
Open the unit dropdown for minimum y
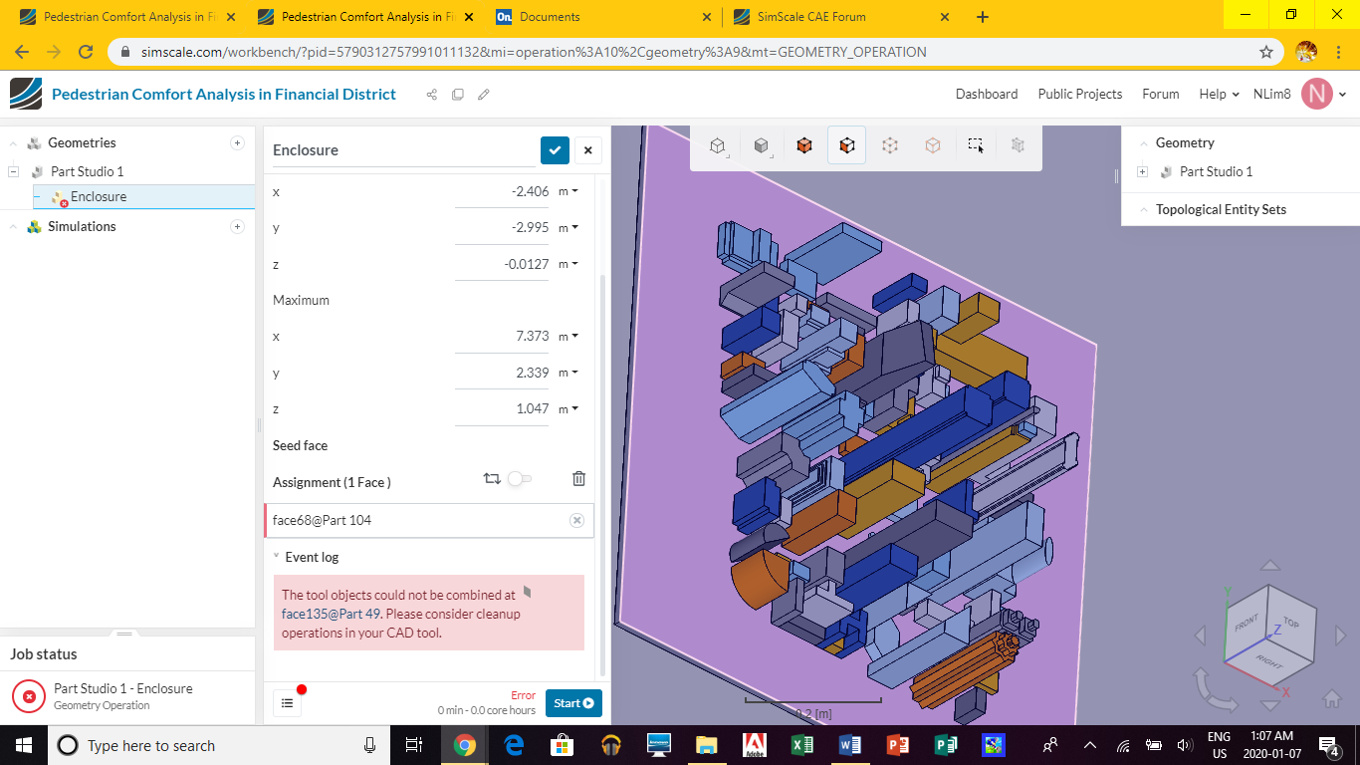569,228
